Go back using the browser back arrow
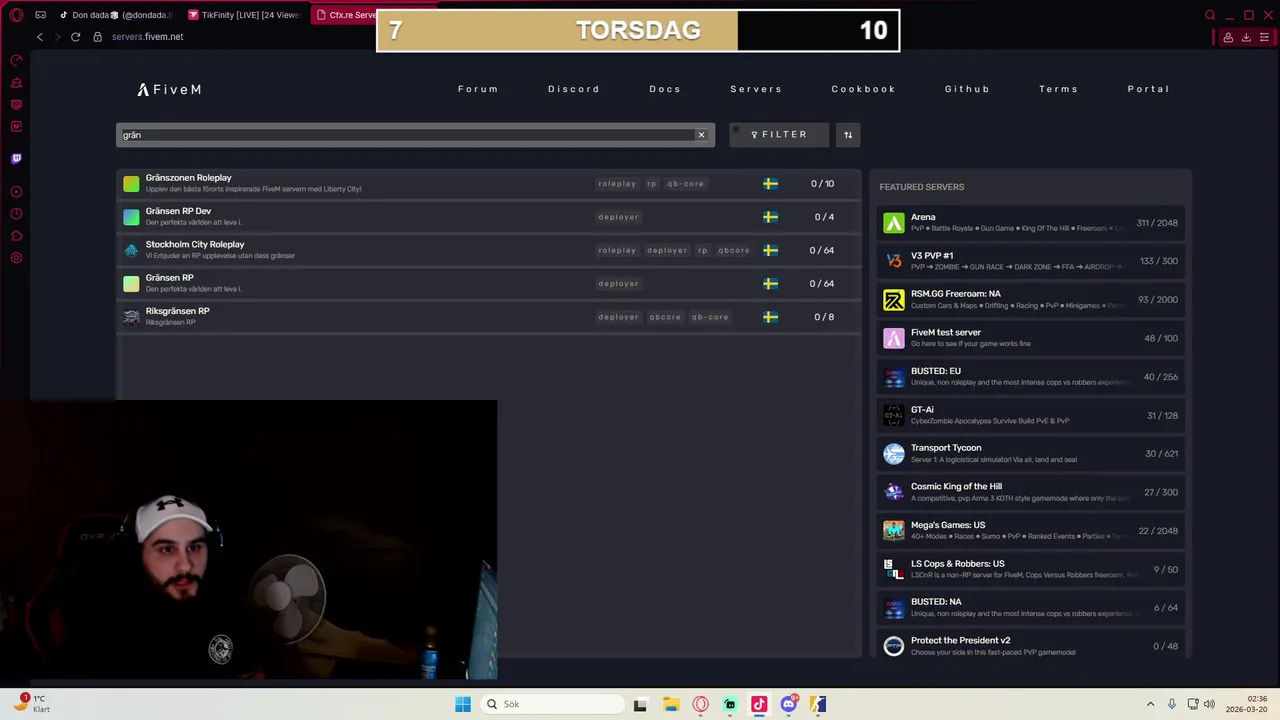 (x=40, y=37)
